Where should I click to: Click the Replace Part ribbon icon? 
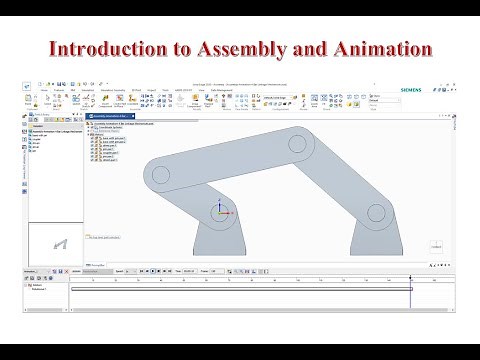209,98
